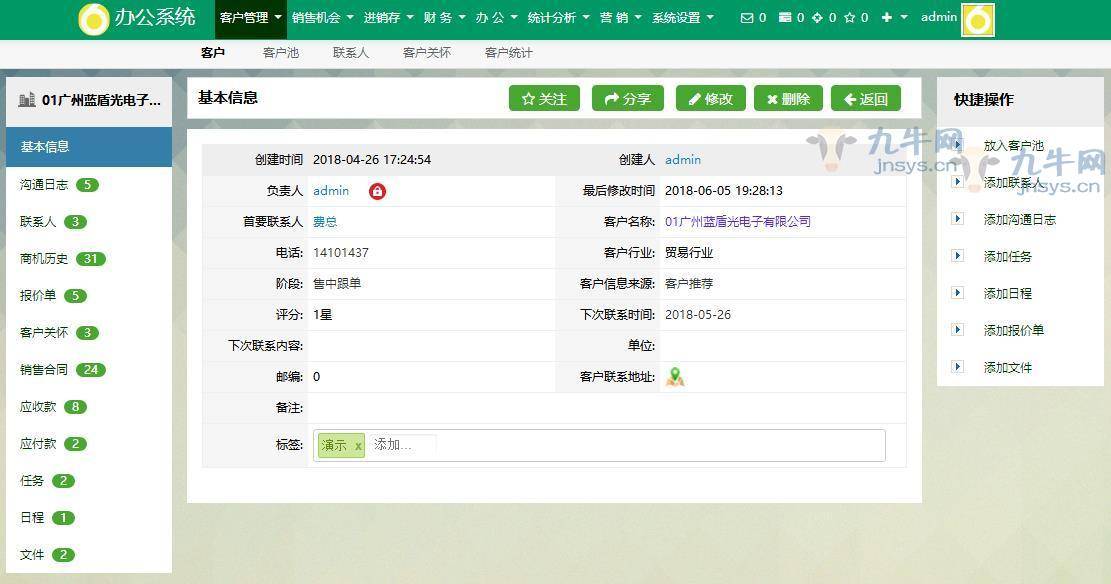Click the quick-add plus icon in top bar

coord(887,17)
